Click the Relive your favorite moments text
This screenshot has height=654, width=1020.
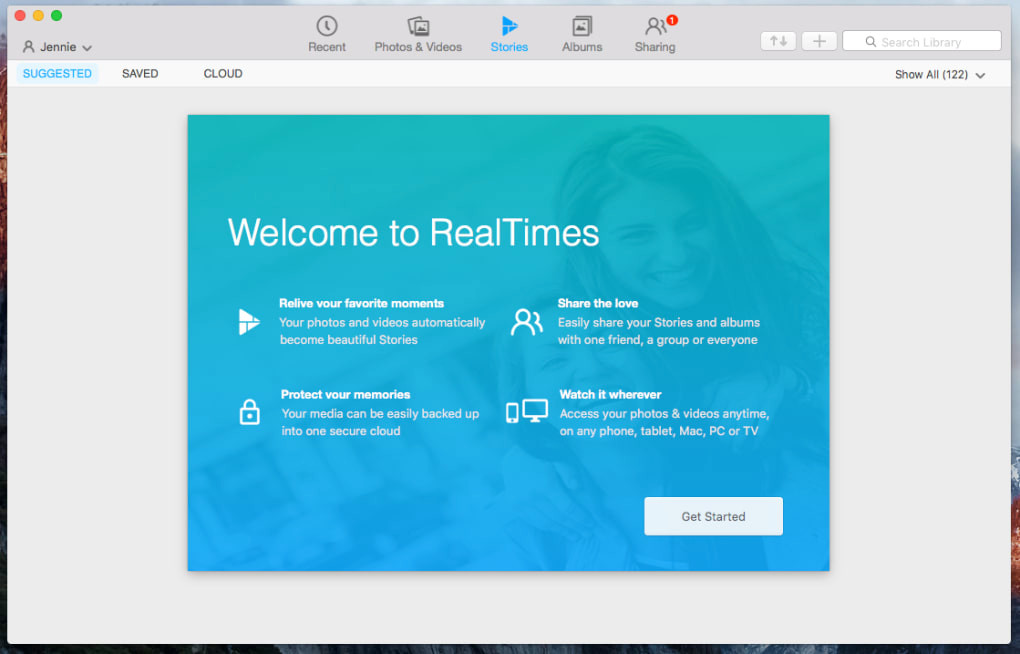[x=362, y=303]
